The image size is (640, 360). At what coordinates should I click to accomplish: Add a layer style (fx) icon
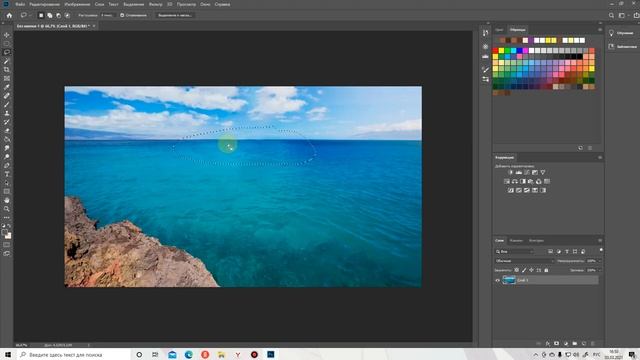[x=547, y=344]
